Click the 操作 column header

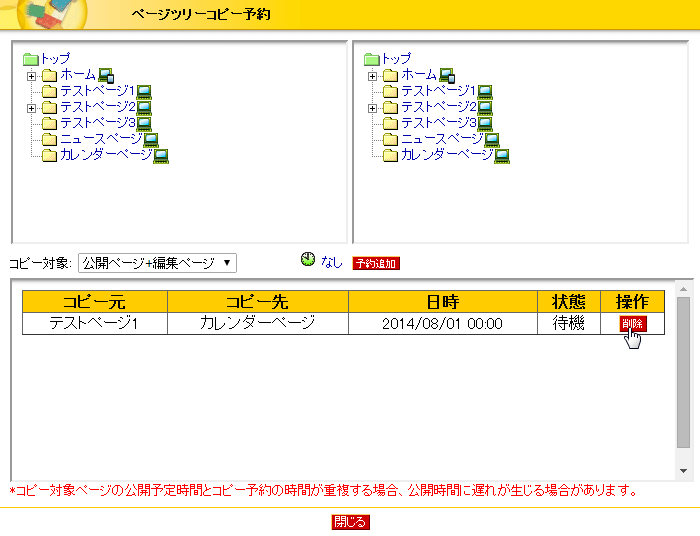633,302
